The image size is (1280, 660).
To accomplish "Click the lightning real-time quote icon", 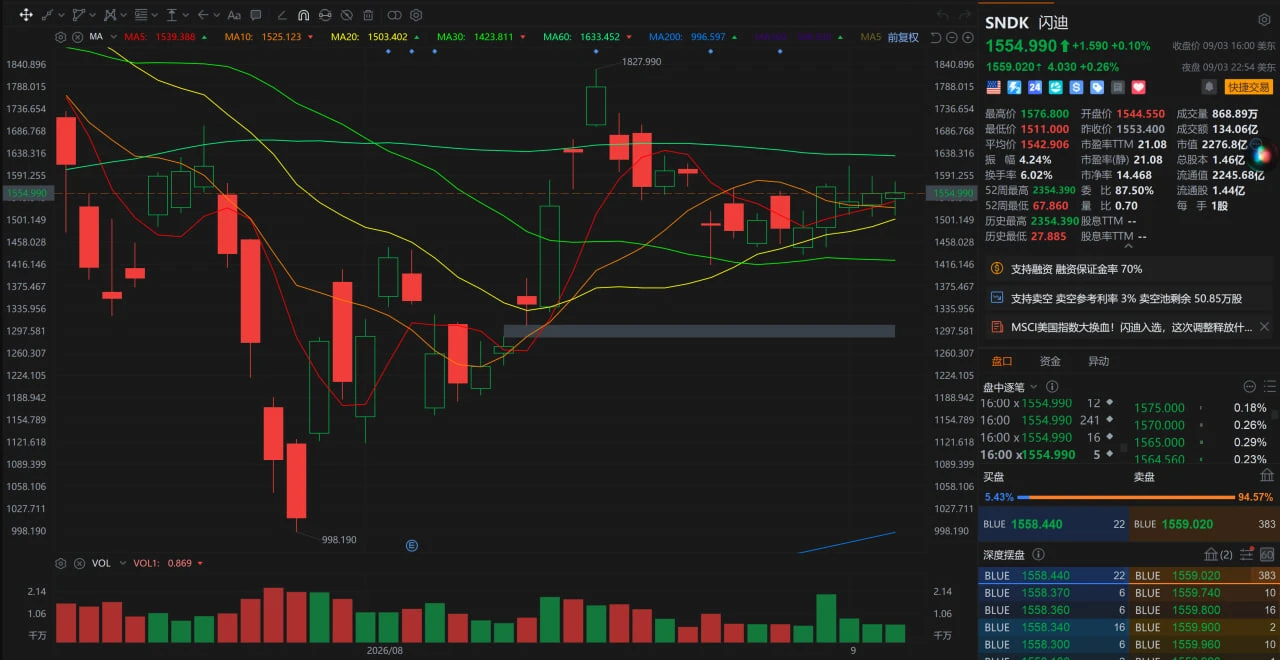I will [1014, 87].
